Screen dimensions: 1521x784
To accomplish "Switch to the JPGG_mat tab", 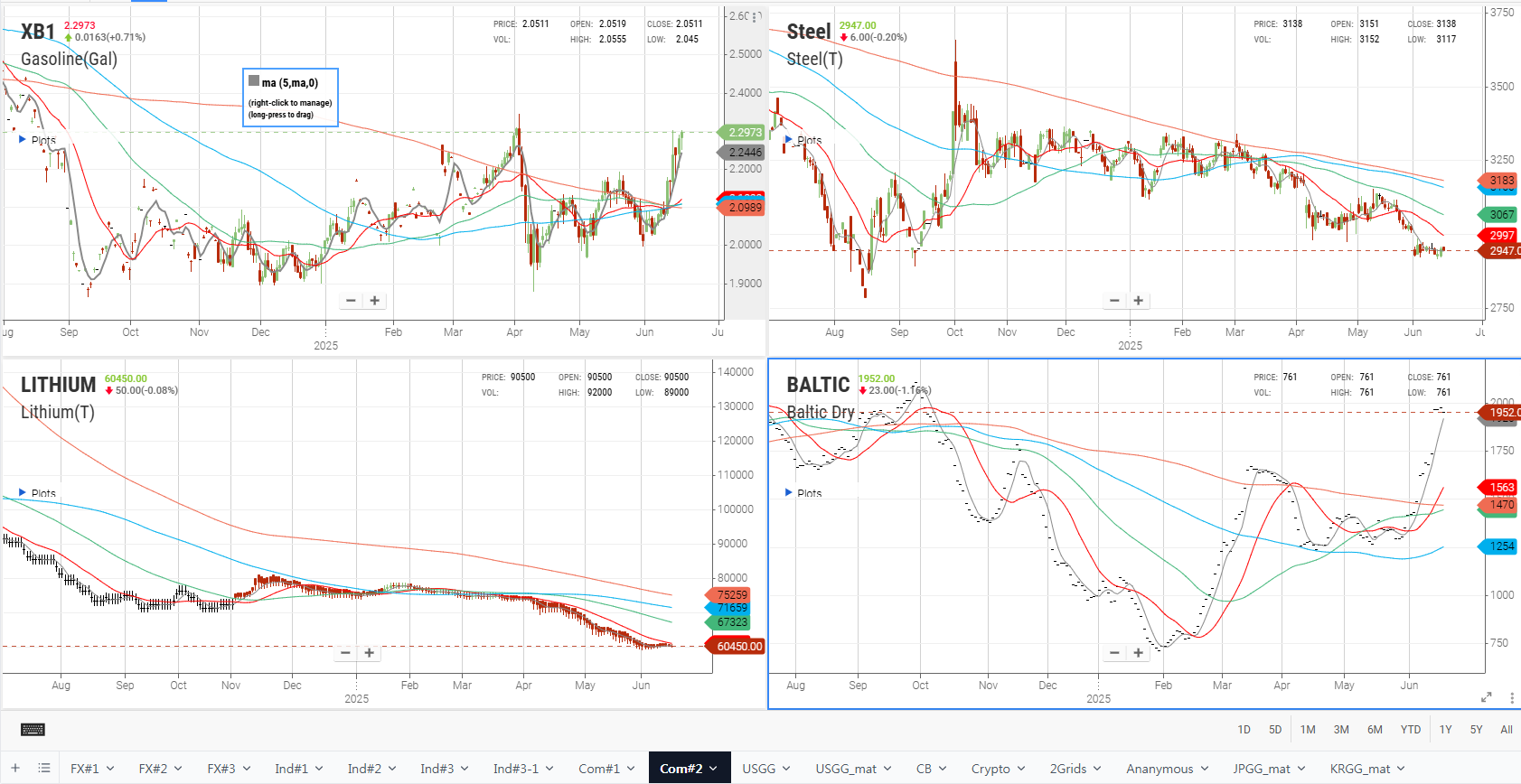I will click(1262, 769).
